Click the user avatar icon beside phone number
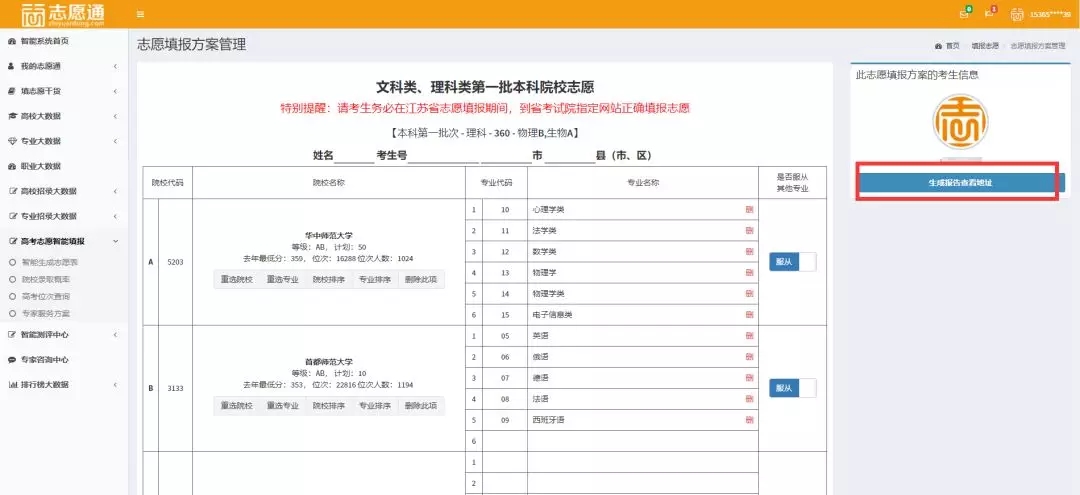 tap(1018, 14)
